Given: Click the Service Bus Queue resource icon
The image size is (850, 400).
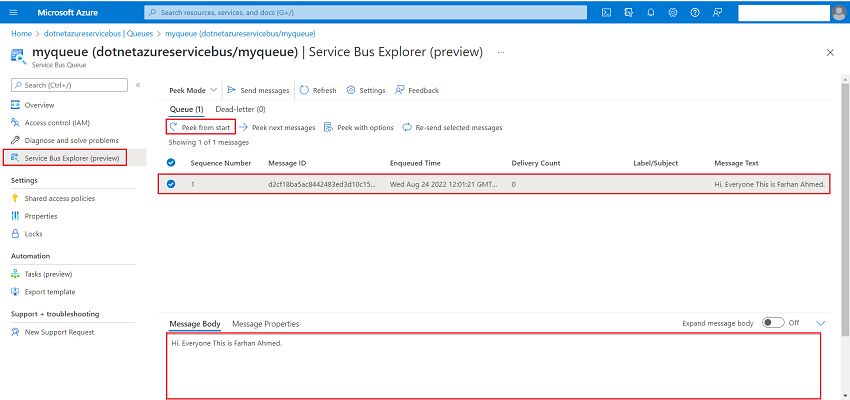Looking at the screenshot, I should pyautogui.click(x=18, y=55).
